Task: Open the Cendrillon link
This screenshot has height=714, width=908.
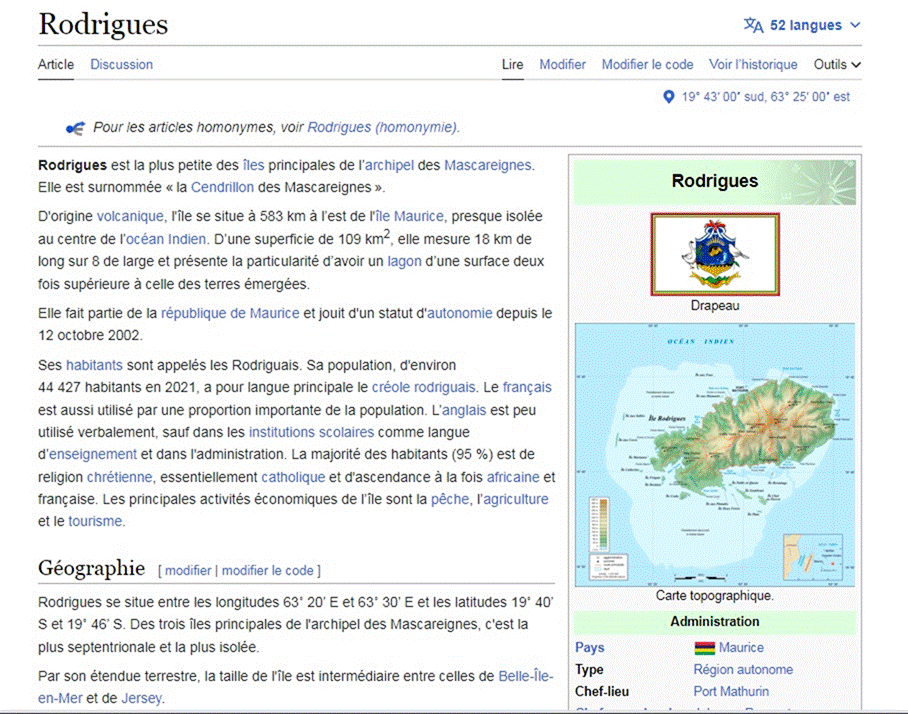Action: 222,187
